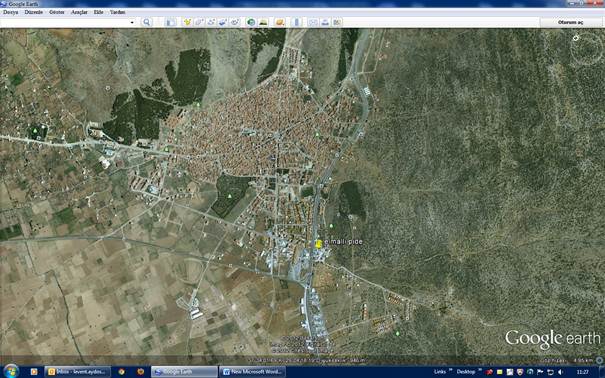Viewport: 605px width, 378px height.
Task: Switch to New Microsoft Word taskbar window
Action: click(253, 372)
